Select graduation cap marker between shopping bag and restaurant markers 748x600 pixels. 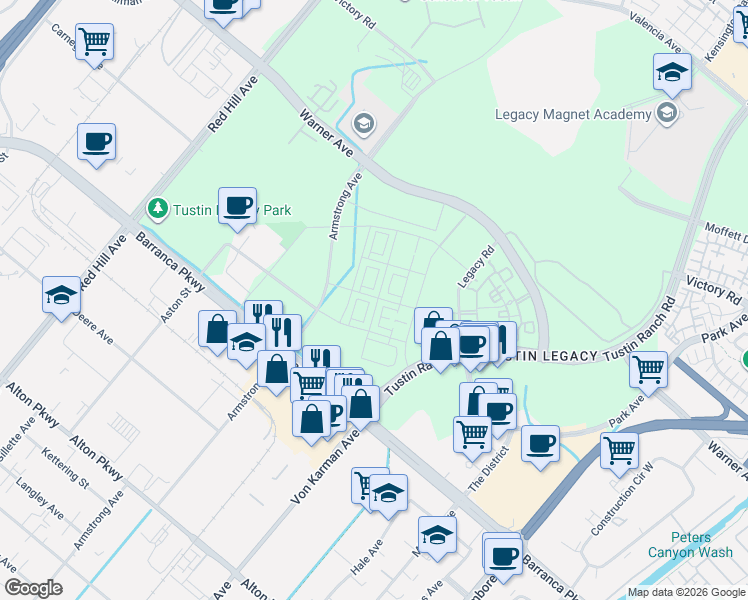(x=246, y=342)
